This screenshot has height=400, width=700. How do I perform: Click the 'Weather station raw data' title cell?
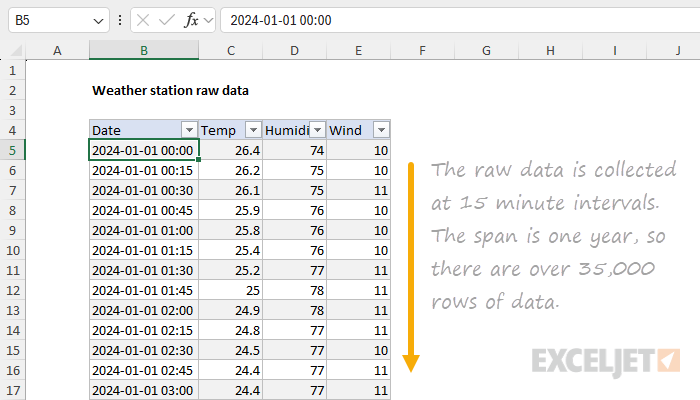click(x=170, y=91)
